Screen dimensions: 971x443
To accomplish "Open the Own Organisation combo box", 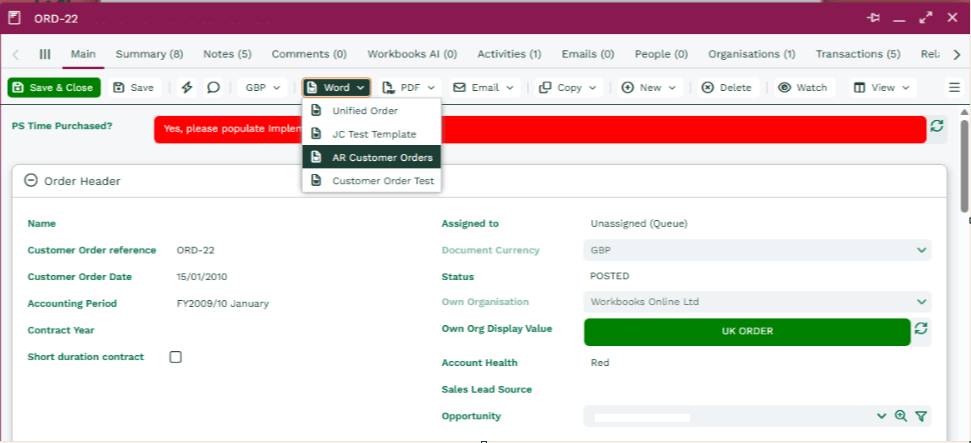I will 757,302.
